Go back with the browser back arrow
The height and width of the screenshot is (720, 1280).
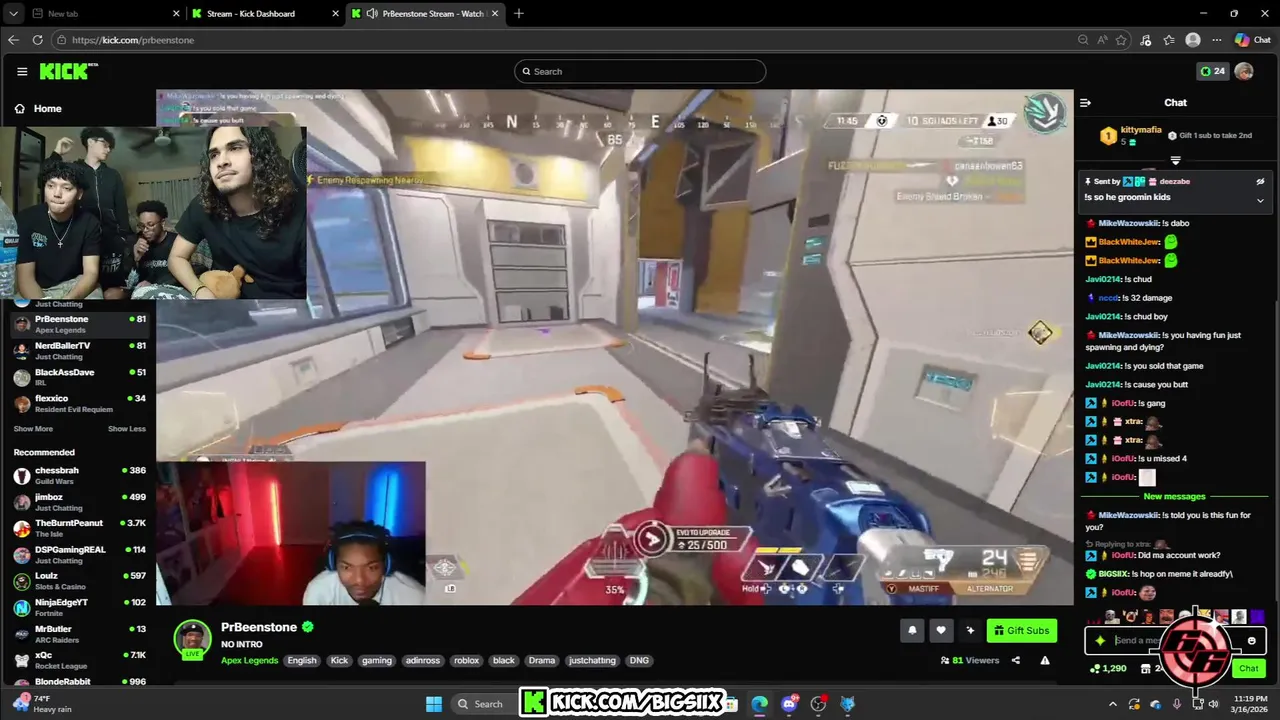click(13, 40)
